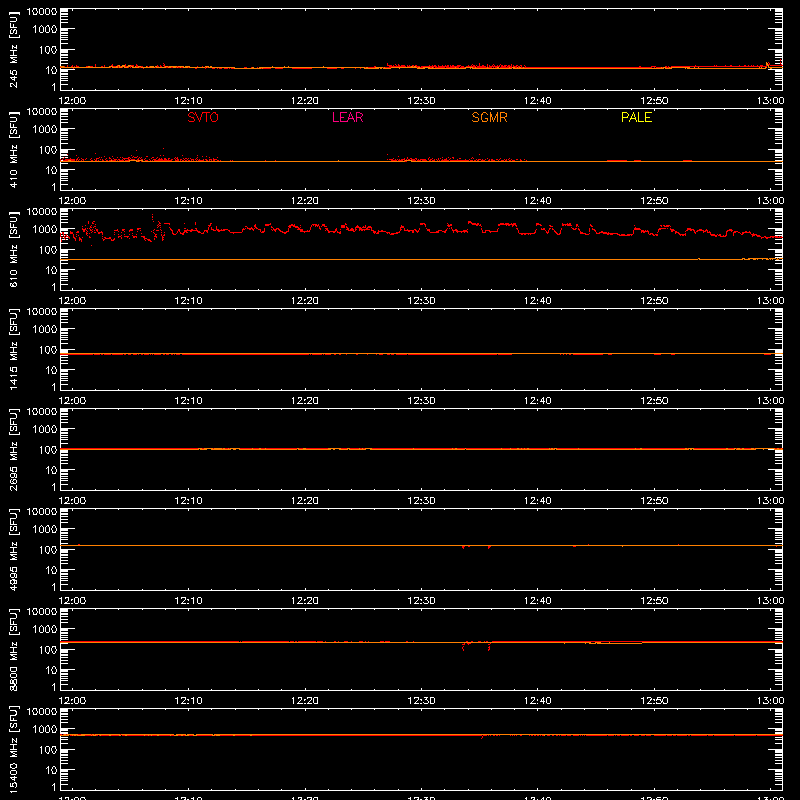Select the 1415 MHz [SFU] axis title
800x800 pixels.
pos(13,349)
